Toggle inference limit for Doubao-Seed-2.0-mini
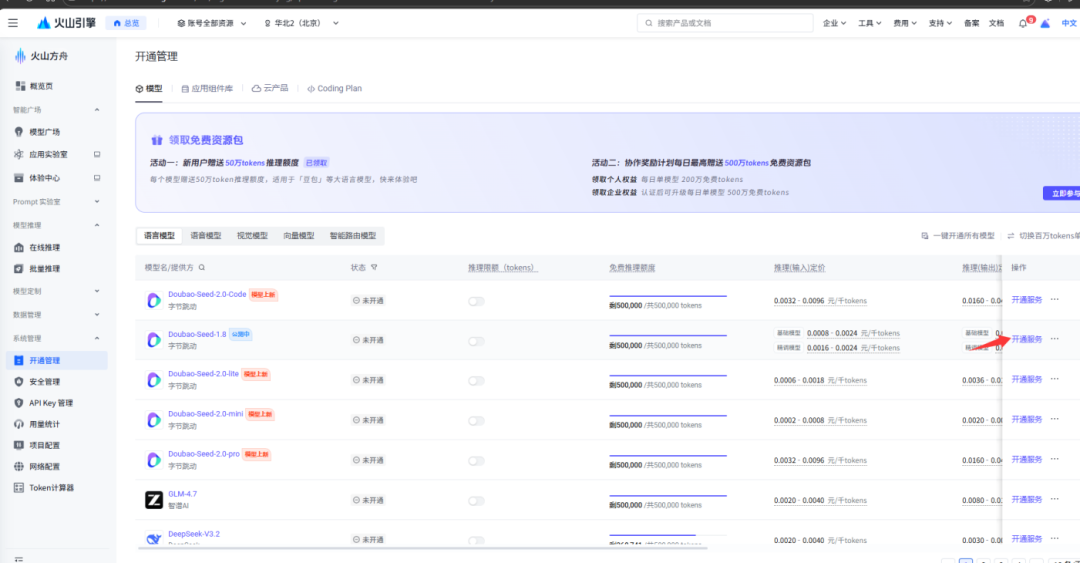Viewport: 1080px width, 563px height. (476, 421)
